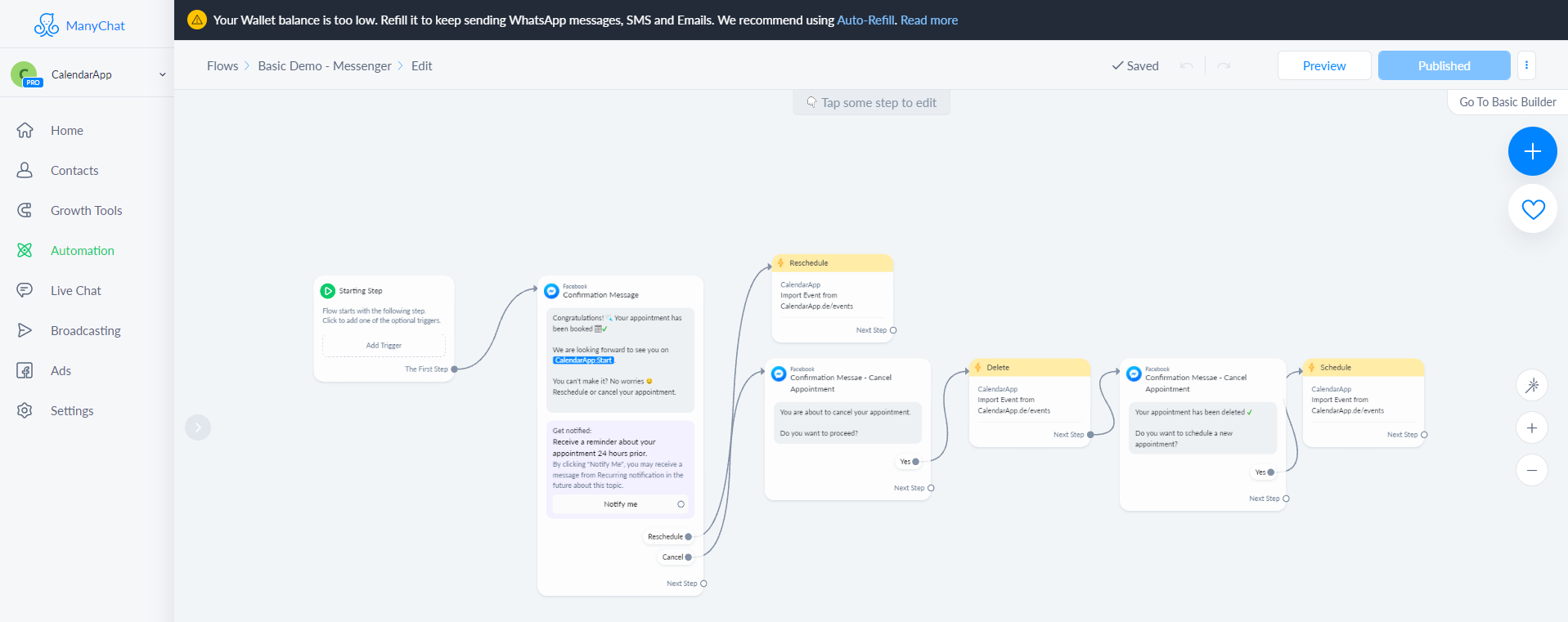Click the Preview button
The width and height of the screenshot is (1568, 622).
pos(1324,65)
